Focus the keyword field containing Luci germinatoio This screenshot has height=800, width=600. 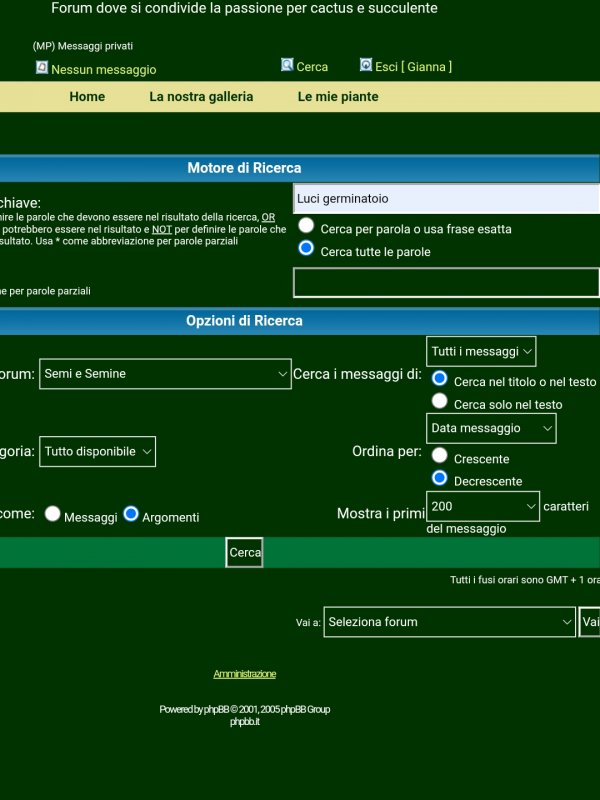(446, 198)
